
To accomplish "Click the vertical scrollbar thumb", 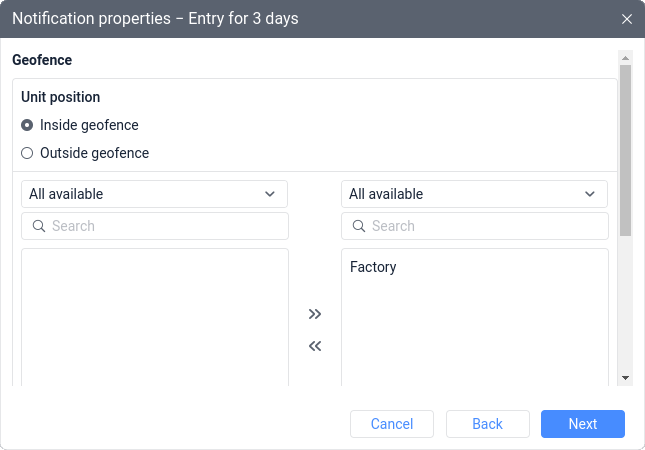I will (626, 150).
